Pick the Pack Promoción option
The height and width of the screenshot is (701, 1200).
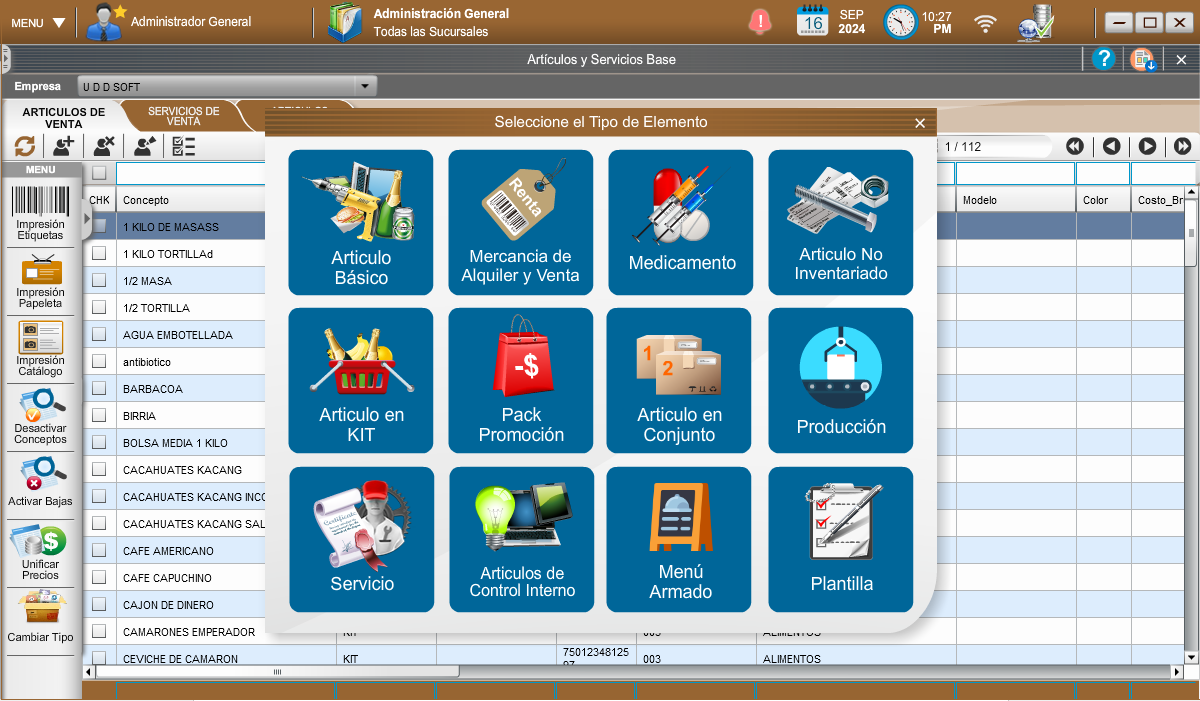[x=520, y=380]
